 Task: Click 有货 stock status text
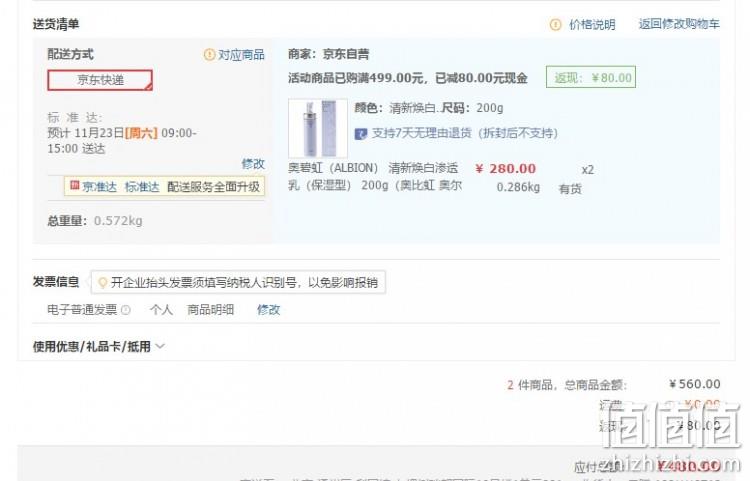[570, 189]
